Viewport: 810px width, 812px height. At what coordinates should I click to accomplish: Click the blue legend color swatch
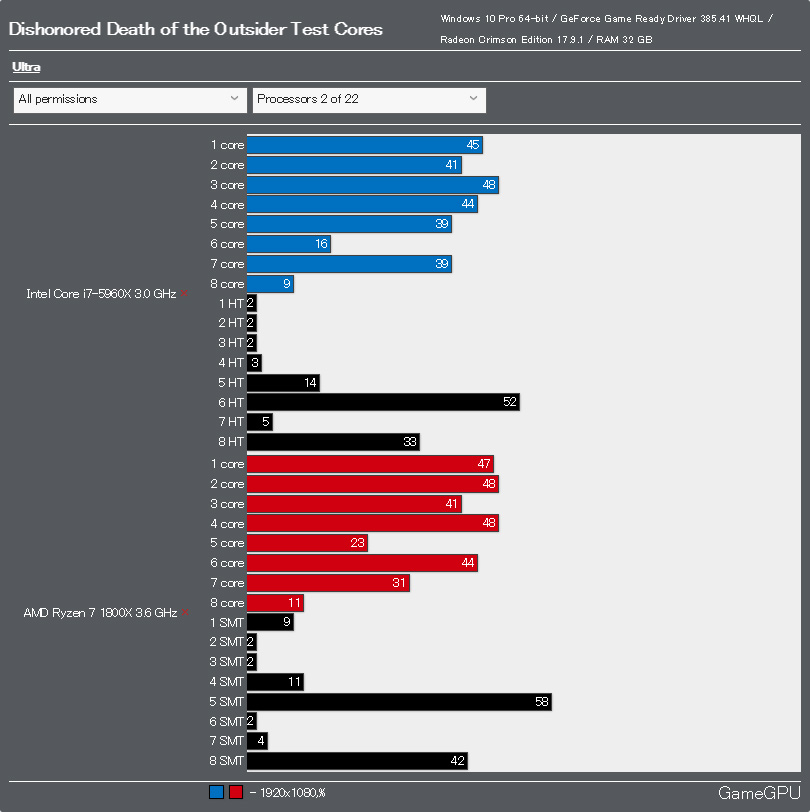[x=216, y=792]
